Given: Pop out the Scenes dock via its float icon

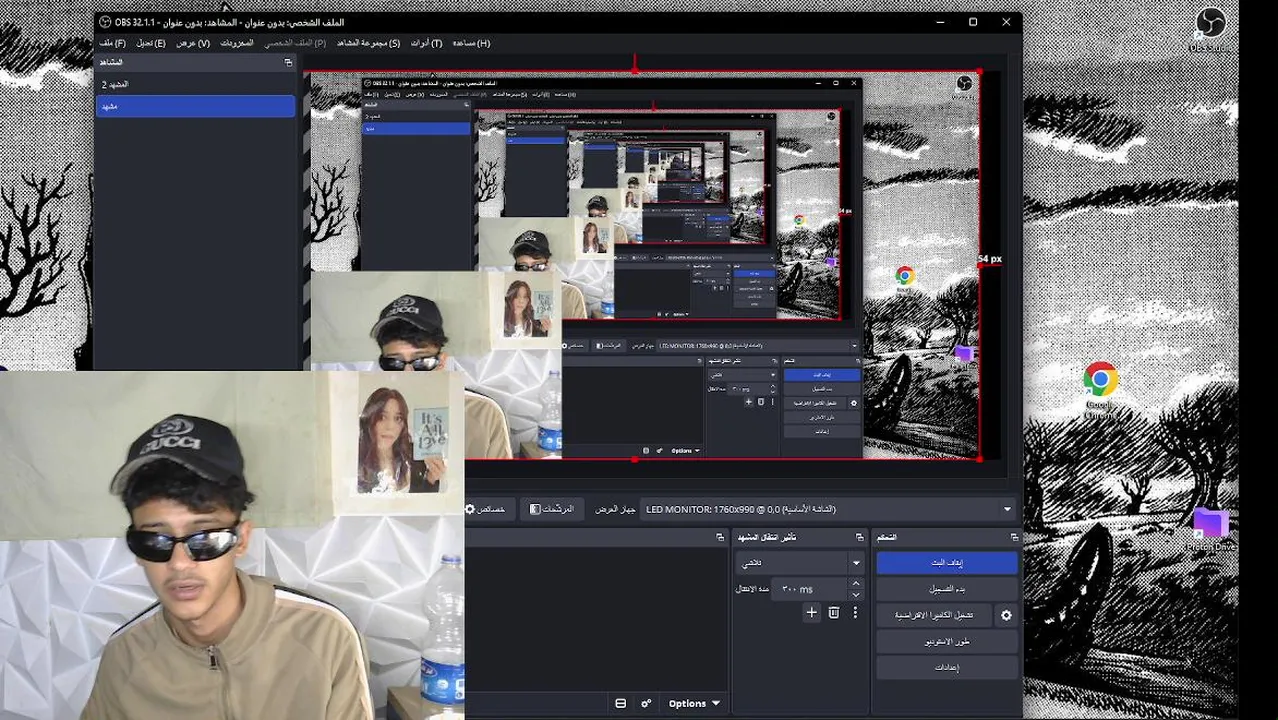Looking at the screenshot, I should pyautogui.click(x=288, y=62).
